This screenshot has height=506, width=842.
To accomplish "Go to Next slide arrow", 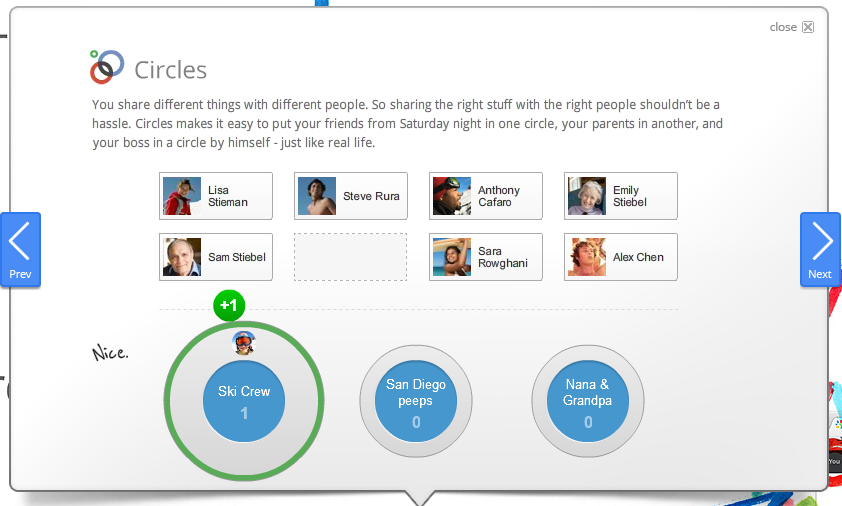I will tap(820, 249).
